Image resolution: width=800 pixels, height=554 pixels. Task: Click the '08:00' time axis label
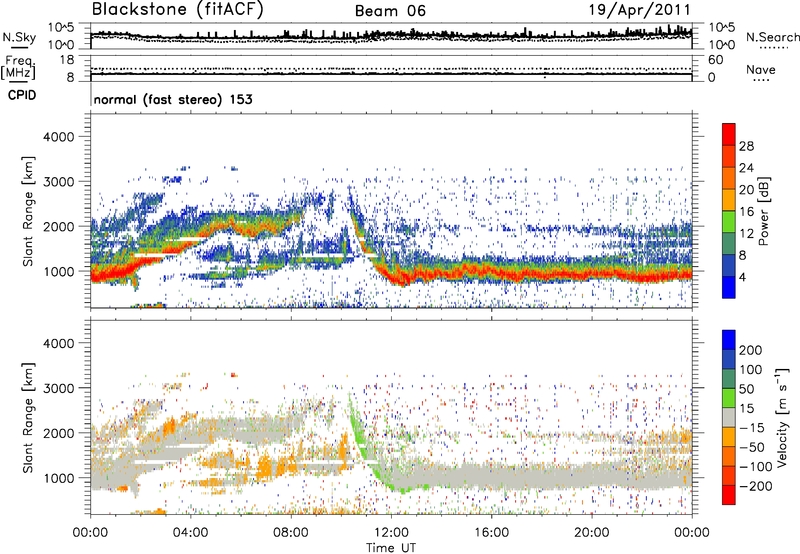pos(290,533)
